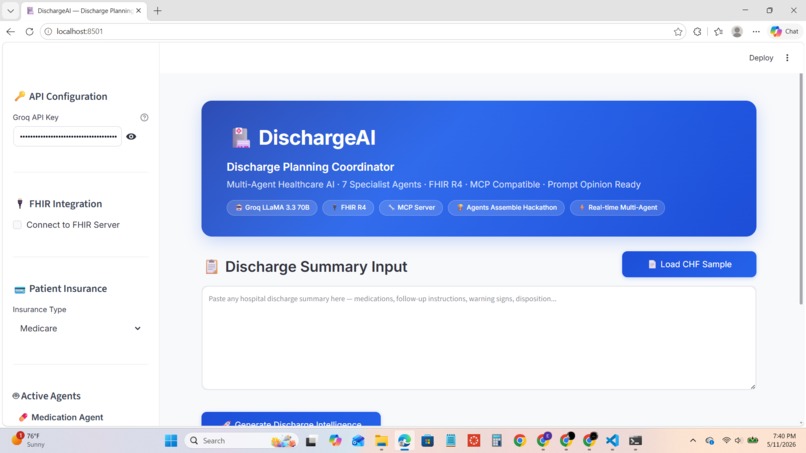This screenshot has height=453, width=806.
Task: Bookmark page with the star icon
Action: click(x=678, y=32)
